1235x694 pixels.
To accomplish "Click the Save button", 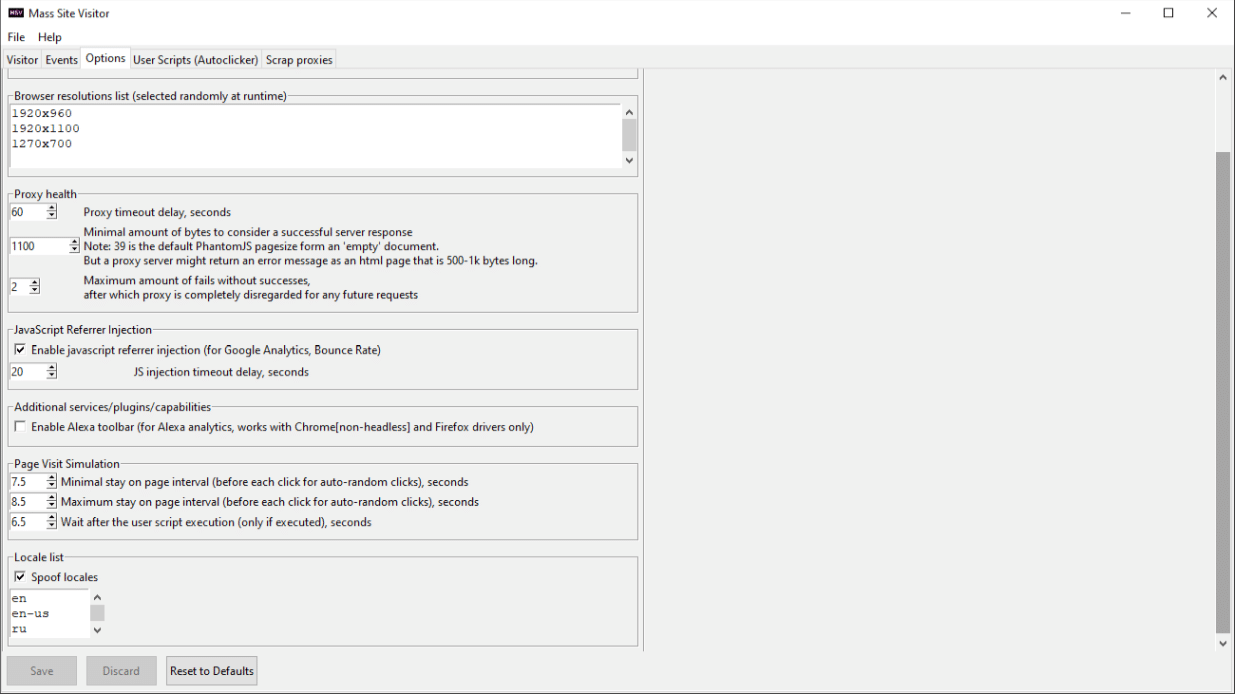I will click(42, 671).
